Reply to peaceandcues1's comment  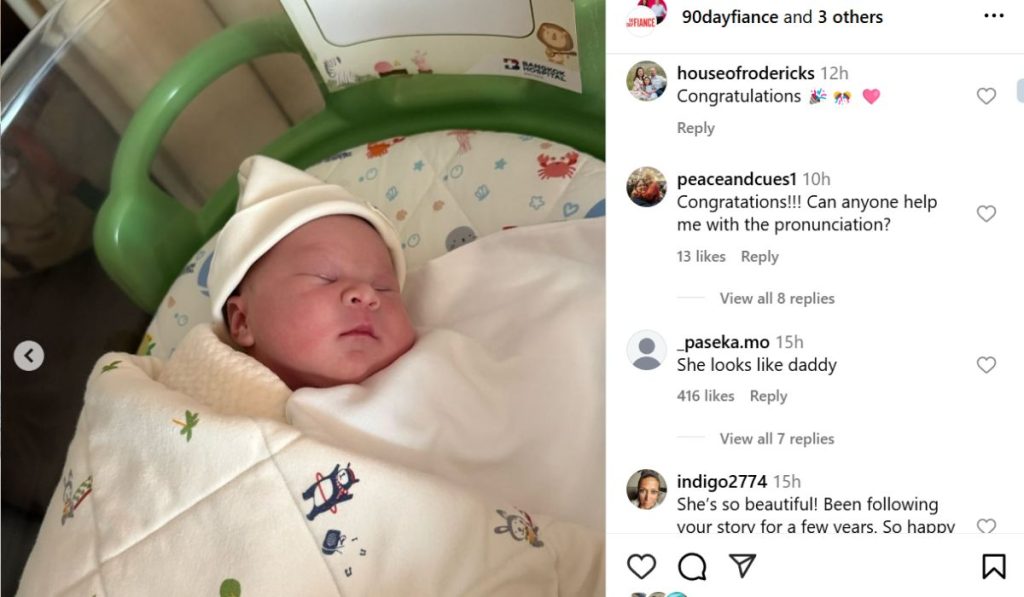click(x=760, y=257)
